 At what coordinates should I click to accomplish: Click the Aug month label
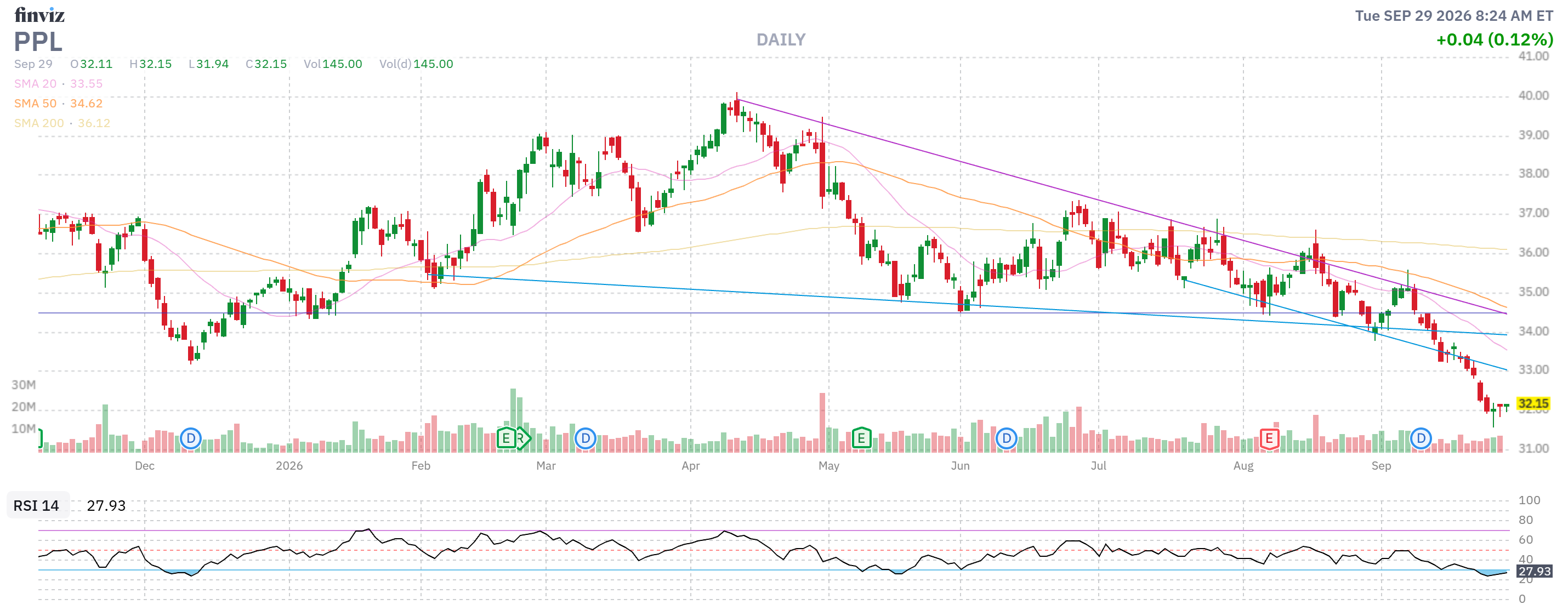tap(1243, 466)
